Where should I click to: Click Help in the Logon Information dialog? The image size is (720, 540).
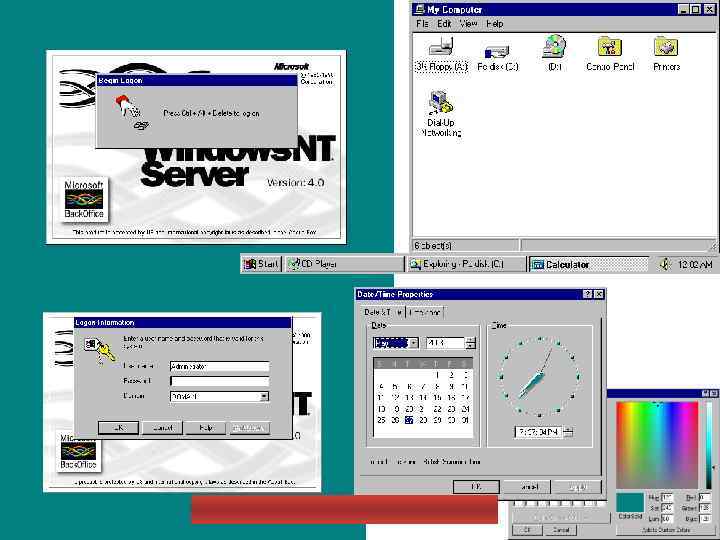(206, 428)
